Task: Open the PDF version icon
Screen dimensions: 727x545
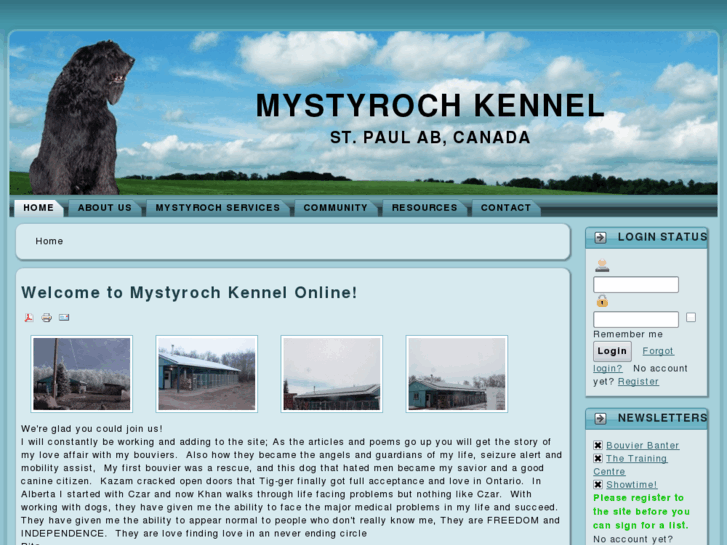Action: tap(29, 318)
